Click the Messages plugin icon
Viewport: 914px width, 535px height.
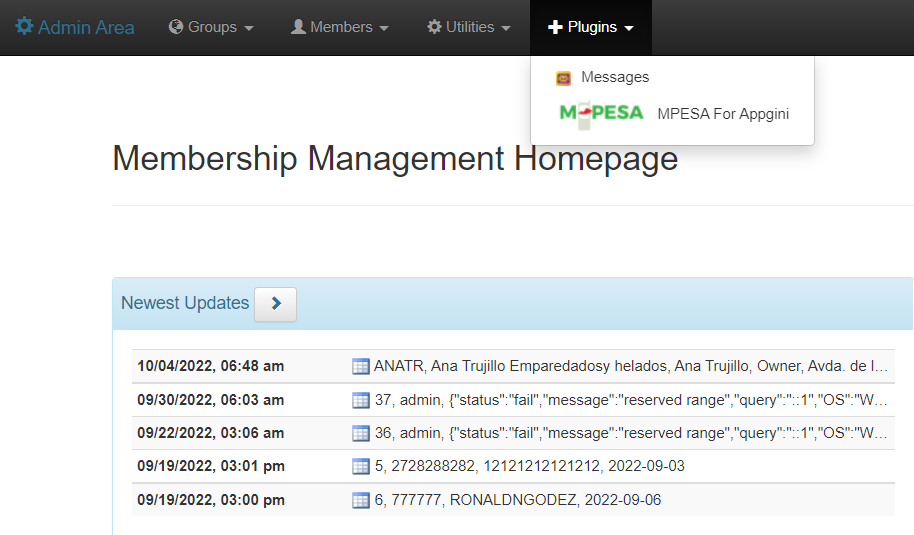pyautogui.click(x=564, y=78)
